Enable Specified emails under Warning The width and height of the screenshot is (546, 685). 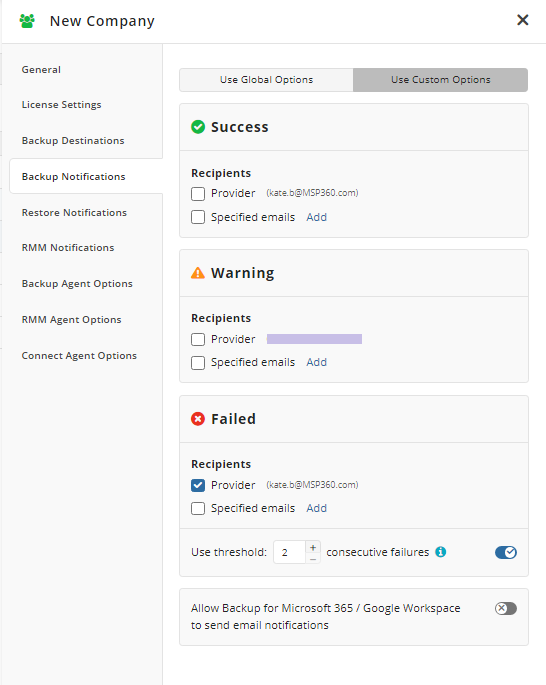point(198,363)
